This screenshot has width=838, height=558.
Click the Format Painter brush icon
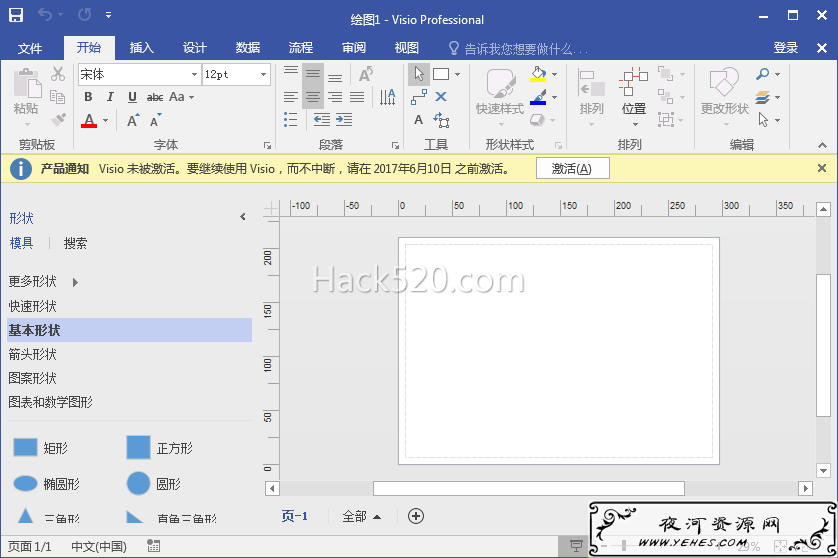click(58, 120)
